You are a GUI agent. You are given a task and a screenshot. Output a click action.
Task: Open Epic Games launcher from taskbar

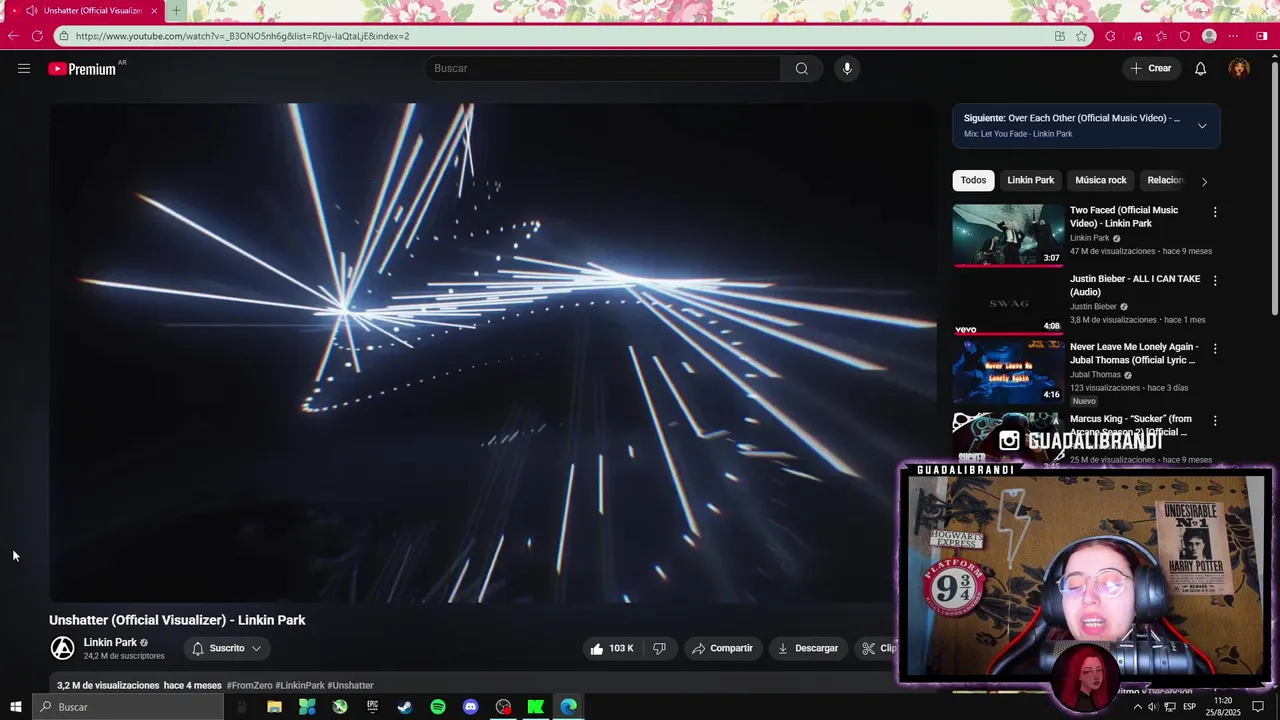[x=372, y=707]
